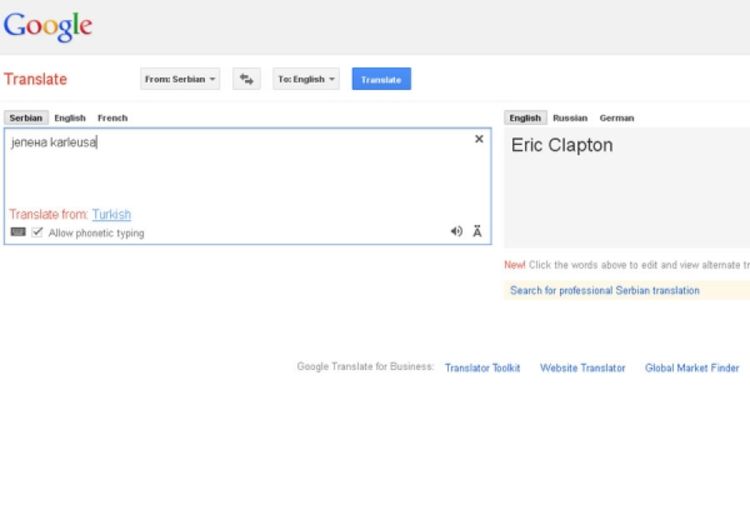Play audio with the speaker listen icon
This screenshot has width=750, height=505.
(x=456, y=231)
